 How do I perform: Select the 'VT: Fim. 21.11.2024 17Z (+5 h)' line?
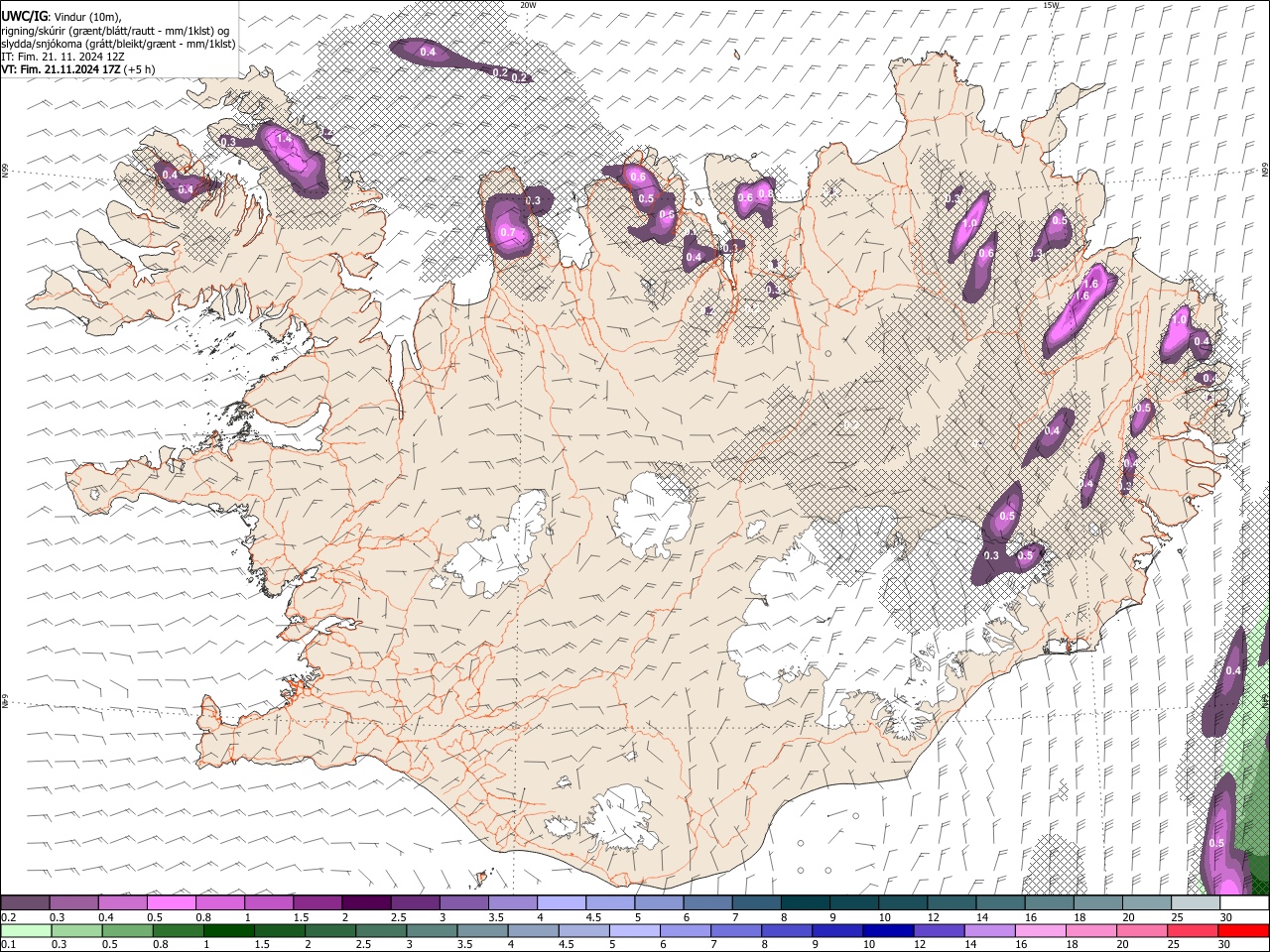[x=77, y=69]
